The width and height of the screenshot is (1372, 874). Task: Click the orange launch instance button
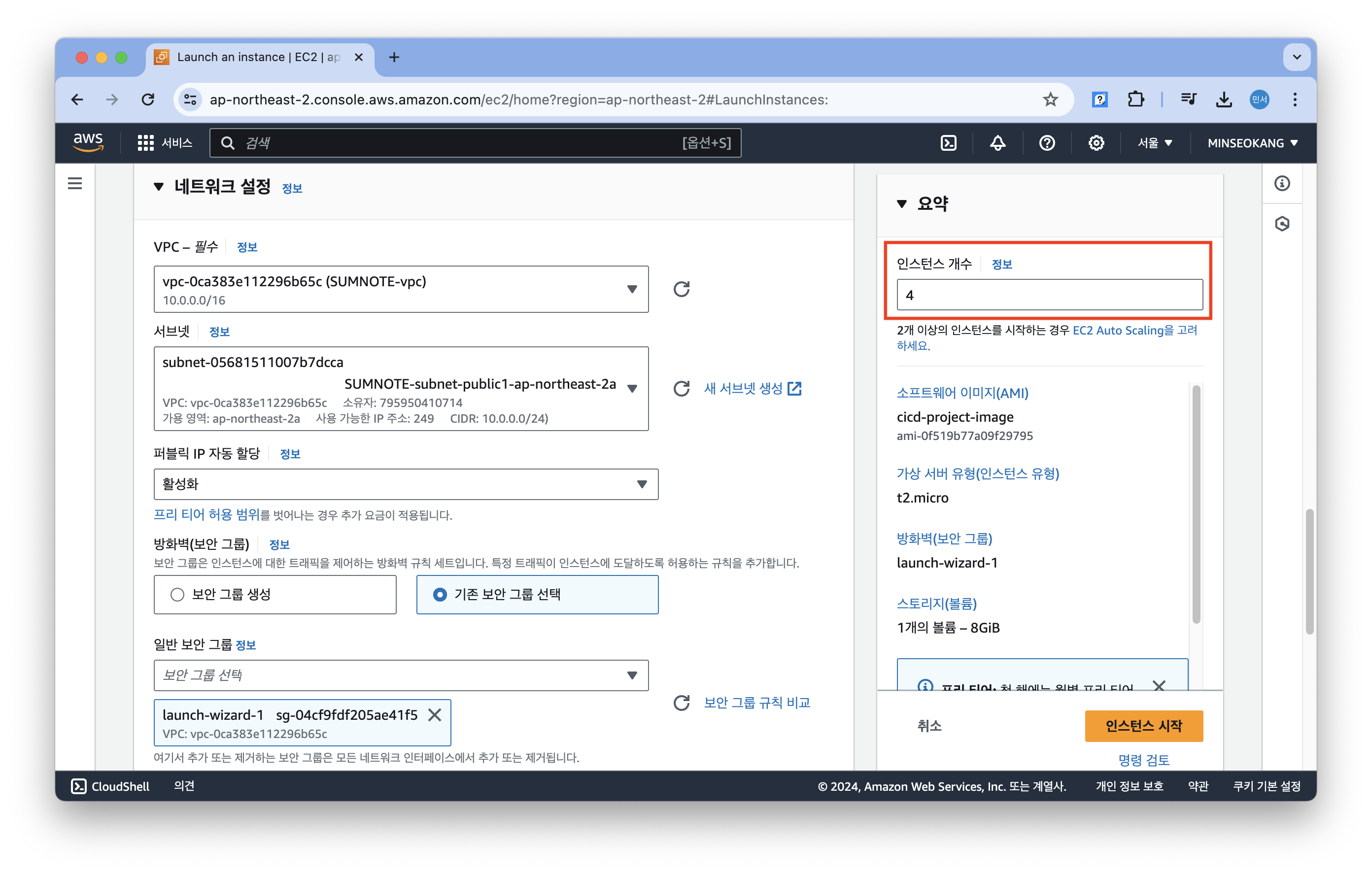click(1143, 726)
